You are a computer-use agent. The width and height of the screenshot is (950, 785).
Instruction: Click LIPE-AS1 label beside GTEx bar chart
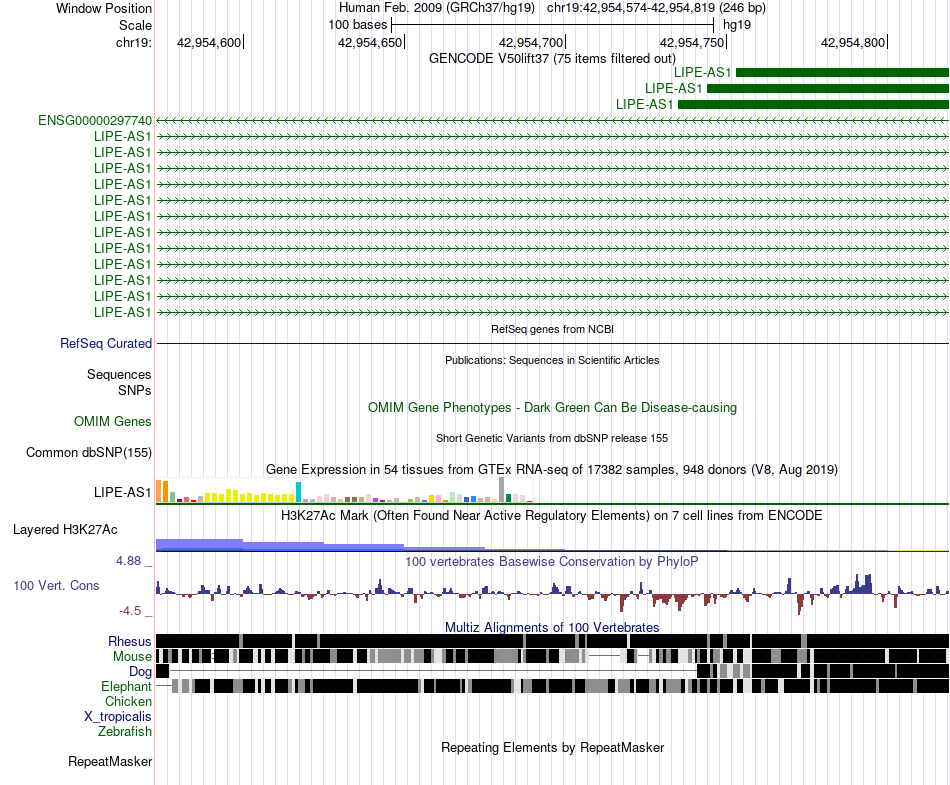[x=122, y=492]
